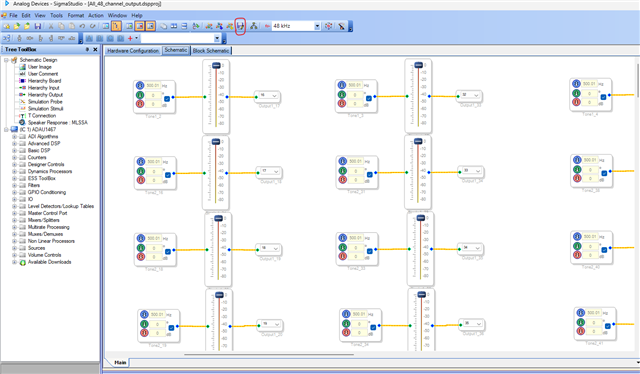Select GPIO Conditioning category

[x=47, y=192]
